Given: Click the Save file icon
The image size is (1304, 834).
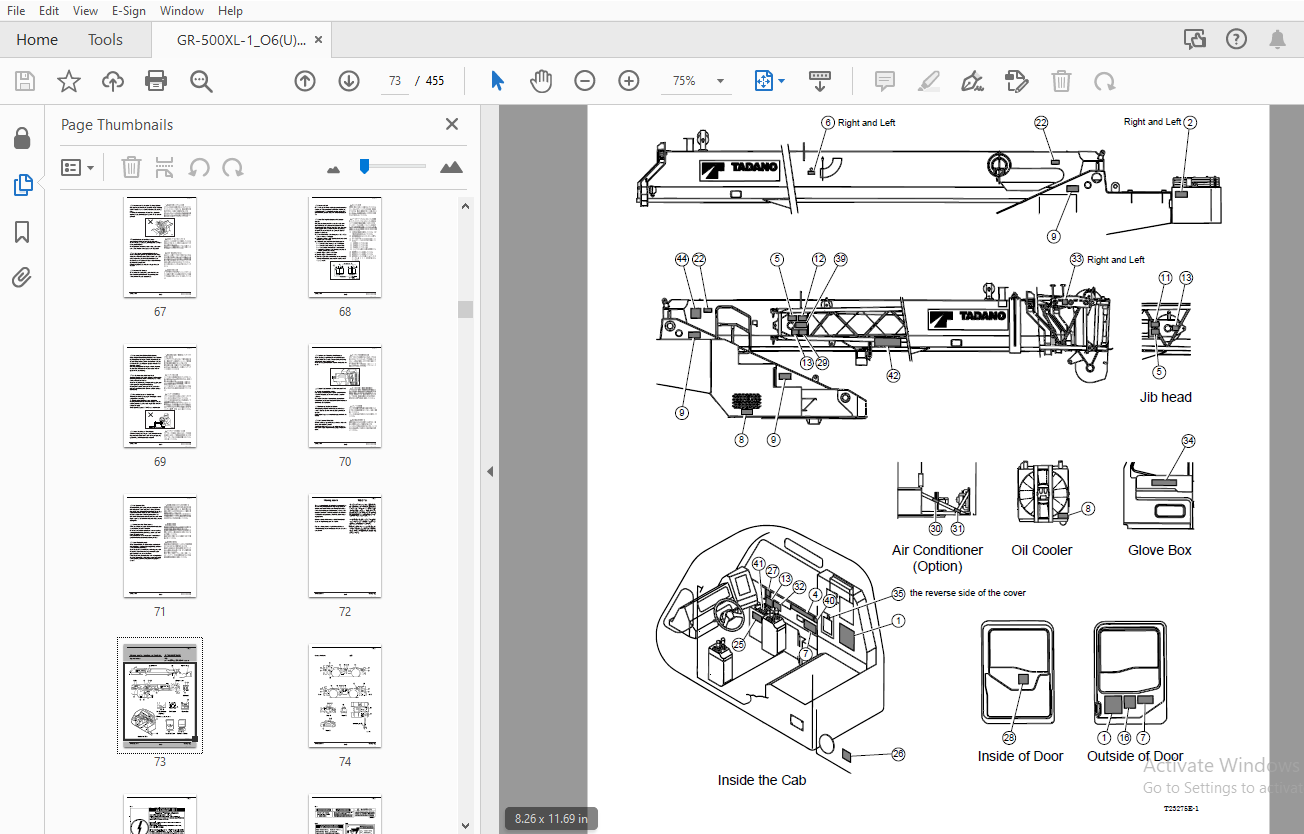Looking at the screenshot, I should 24,81.
